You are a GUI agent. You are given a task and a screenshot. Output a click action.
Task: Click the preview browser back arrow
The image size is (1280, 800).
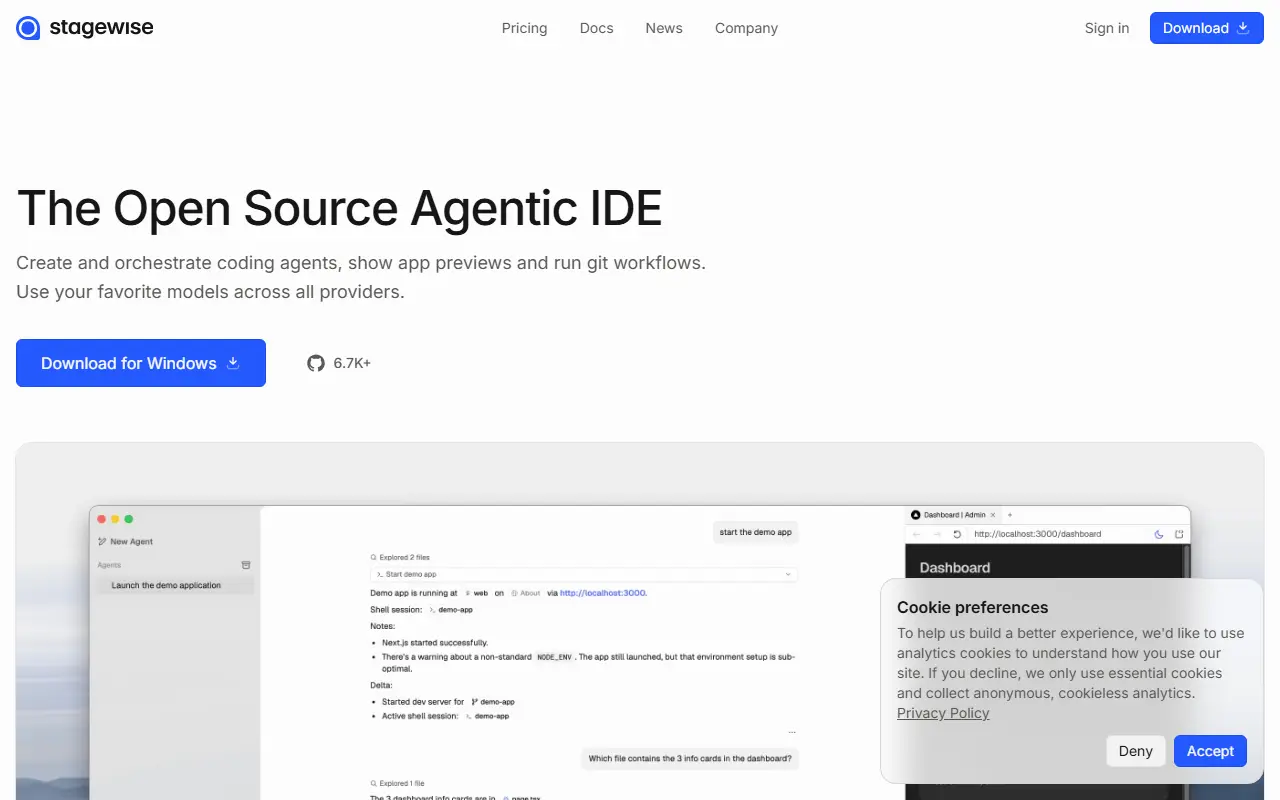tap(917, 534)
